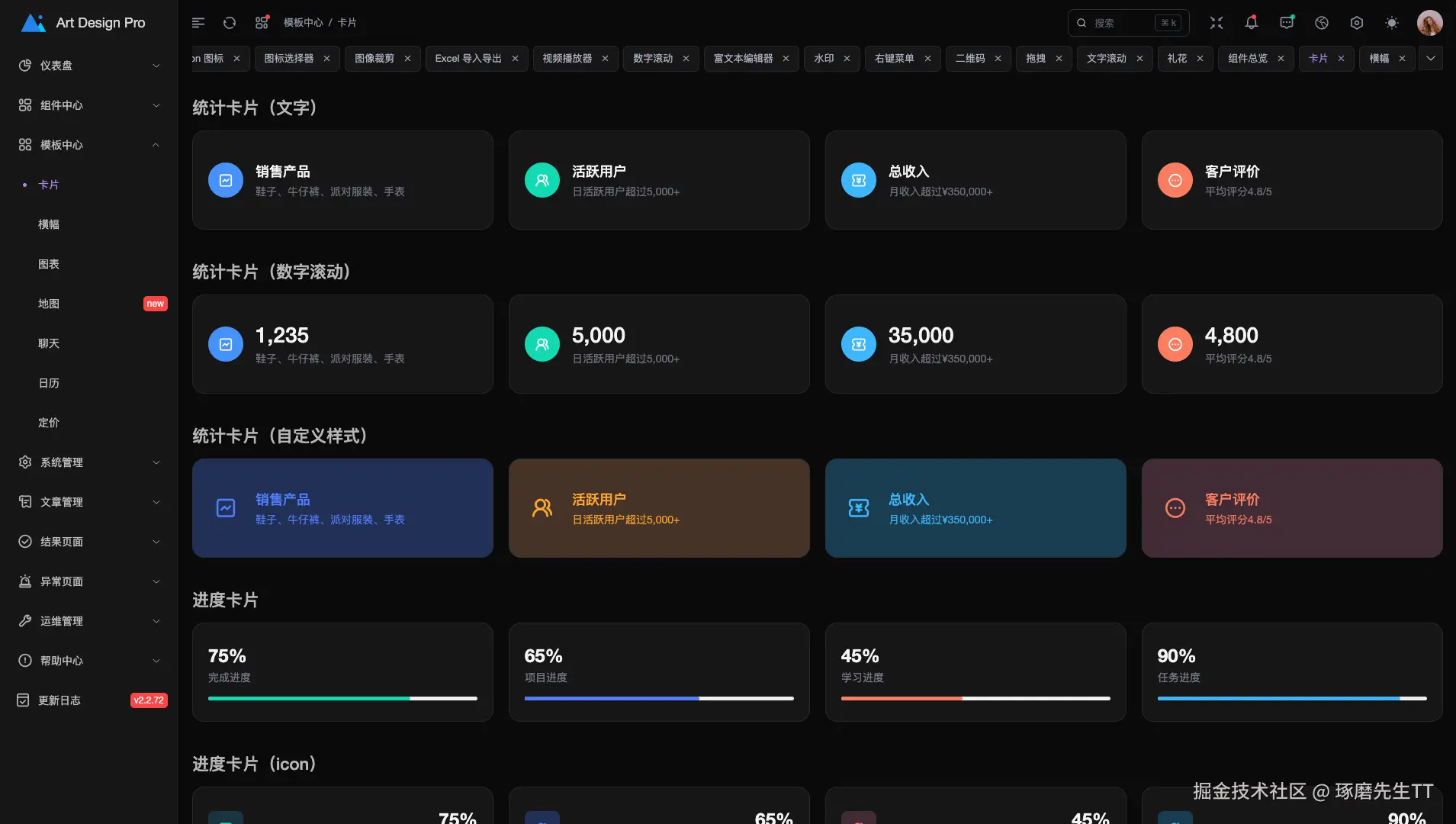Click the green users icon on the 5,000 card
Image resolution: width=1456 pixels, height=824 pixels.
[x=542, y=345]
